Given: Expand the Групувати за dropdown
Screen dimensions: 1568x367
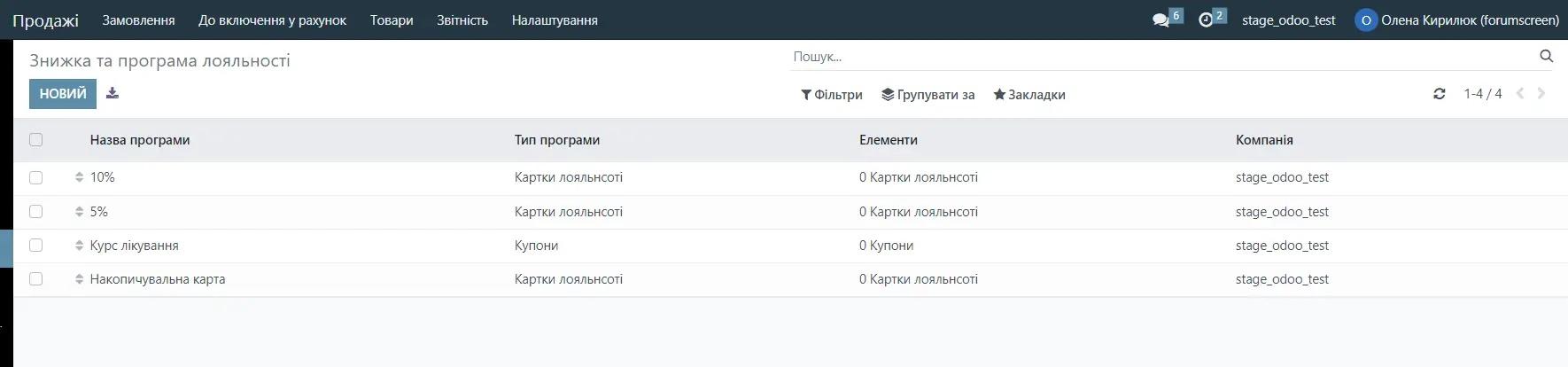Looking at the screenshot, I should click(x=928, y=95).
